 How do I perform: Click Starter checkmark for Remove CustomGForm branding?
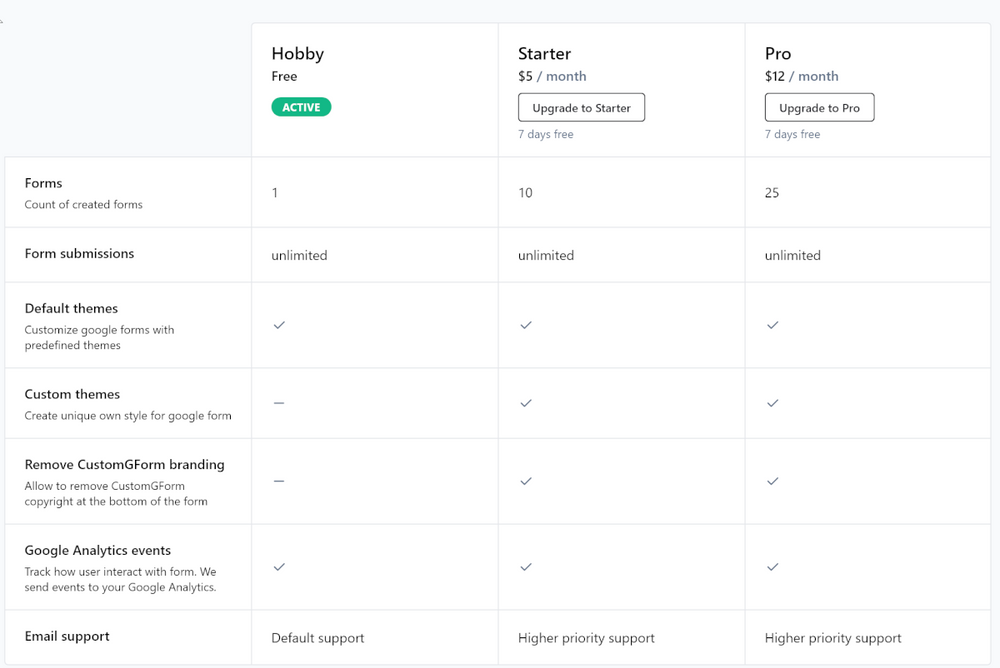click(526, 481)
